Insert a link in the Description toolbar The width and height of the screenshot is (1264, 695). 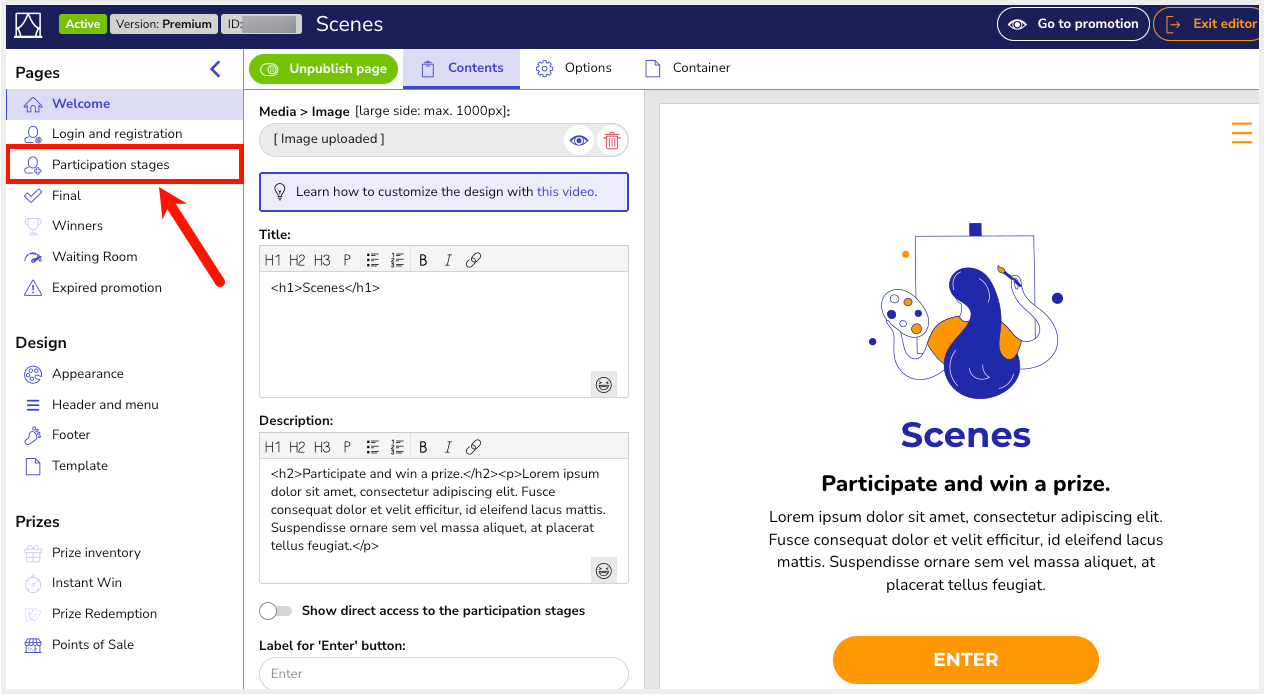pos(474,447)
